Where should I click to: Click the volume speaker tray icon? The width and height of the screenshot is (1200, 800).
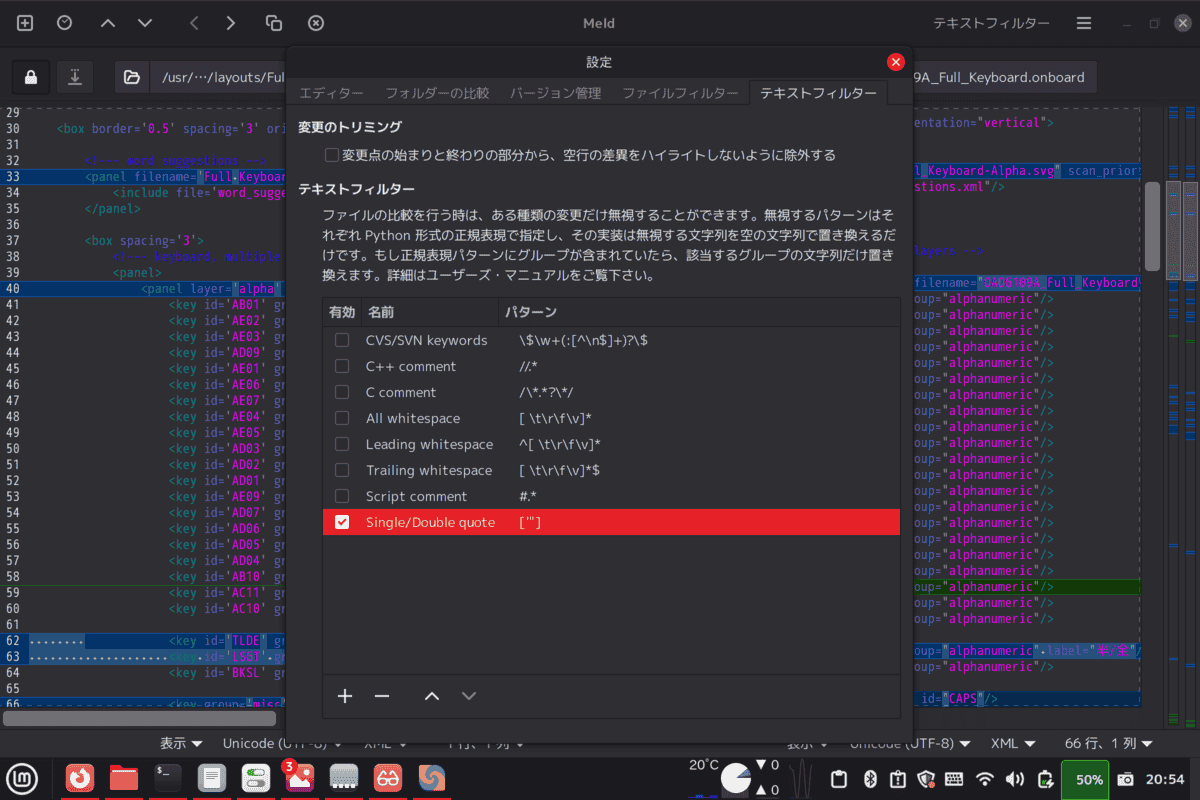1014,779
